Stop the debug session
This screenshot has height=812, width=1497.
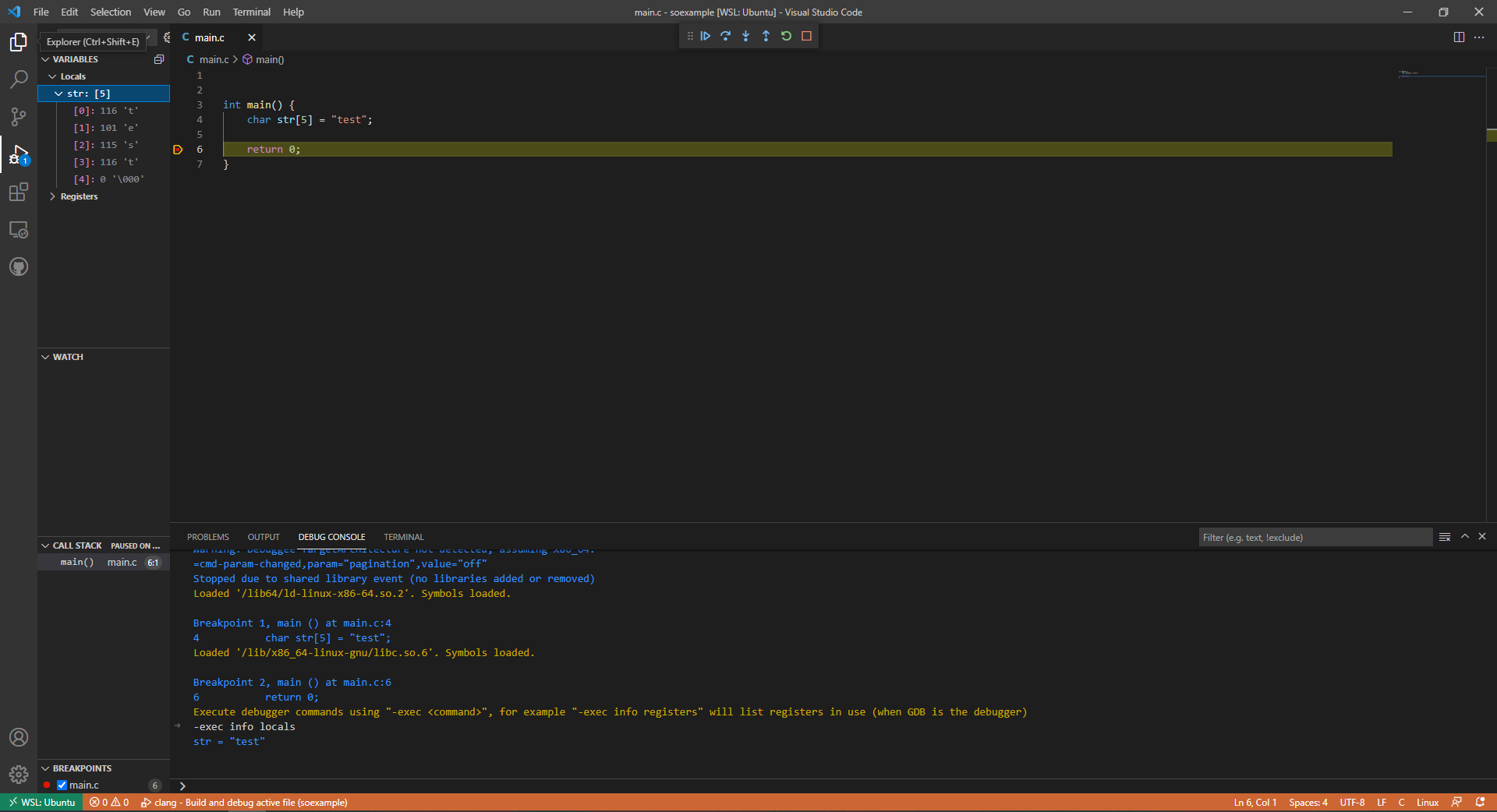(807, 36)
